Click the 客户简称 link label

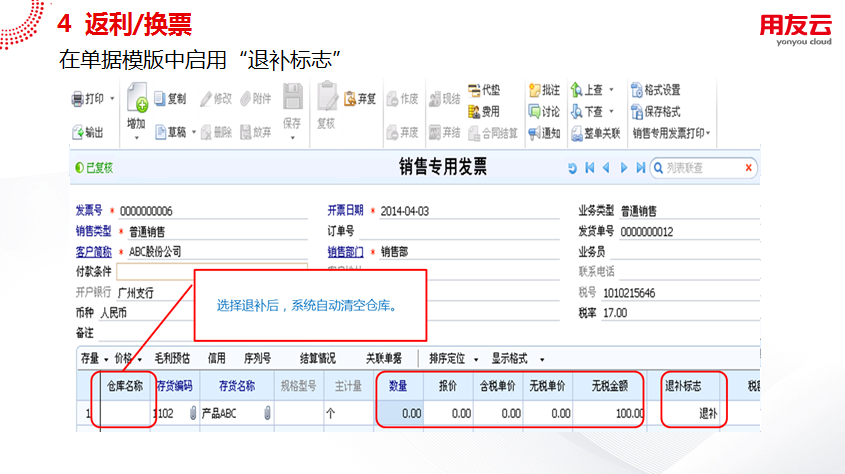94,252
